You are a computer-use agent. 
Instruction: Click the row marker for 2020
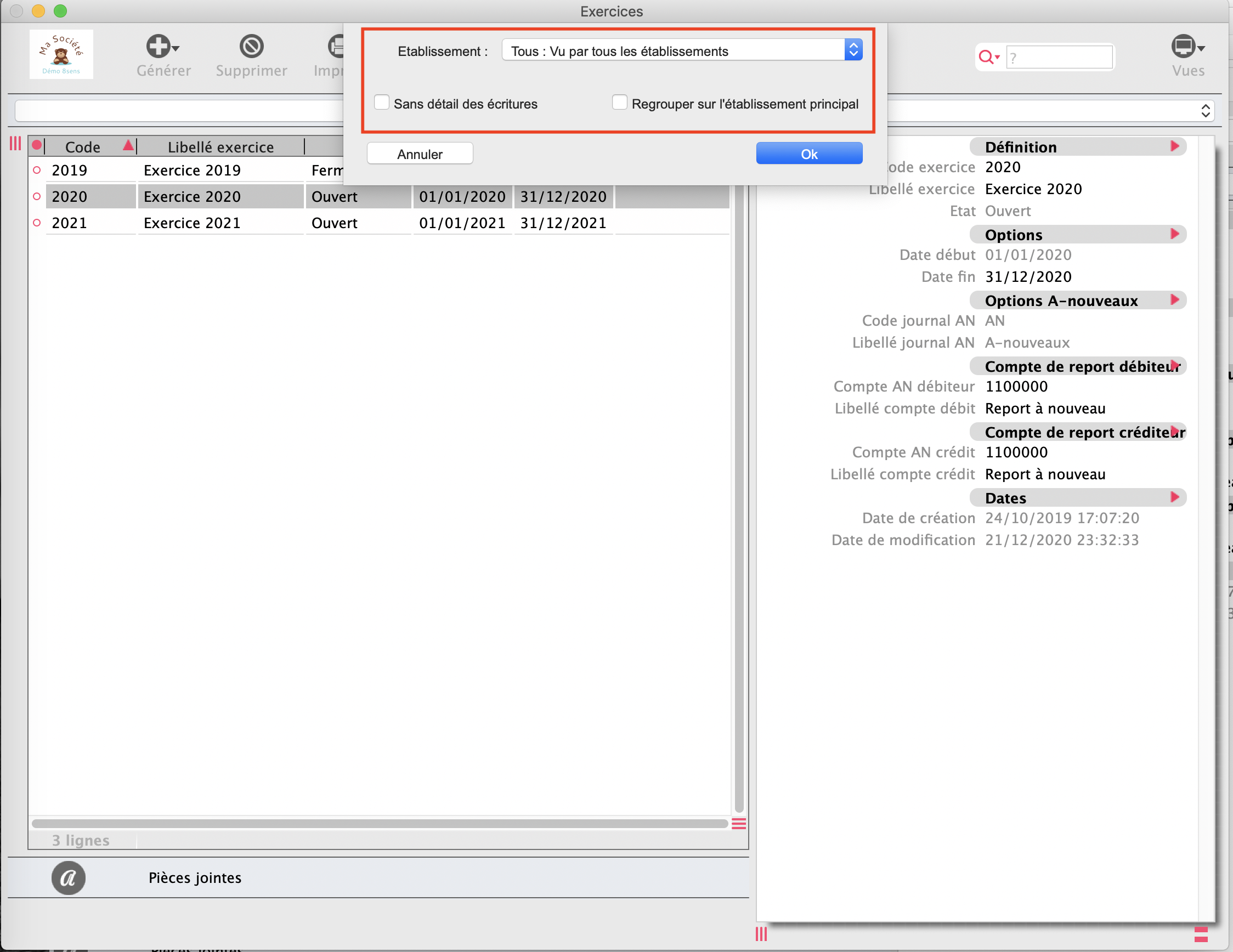coord(37,196)
